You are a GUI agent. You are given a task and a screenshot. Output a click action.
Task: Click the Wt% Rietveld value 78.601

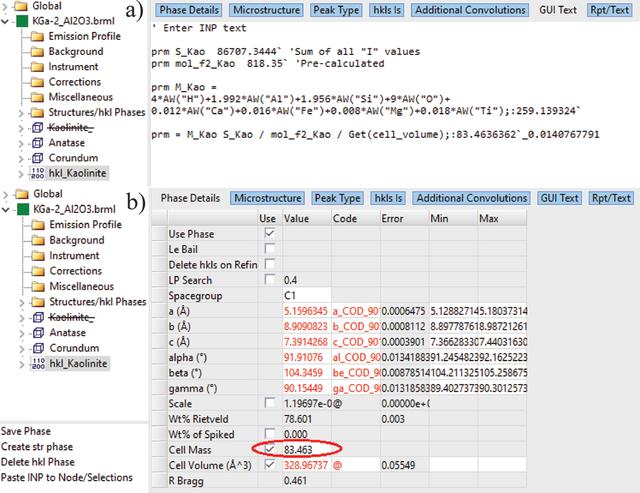298,419
